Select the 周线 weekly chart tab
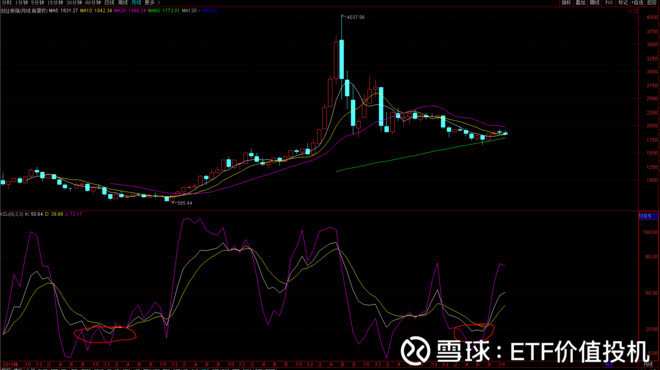 (x=123, y=3)
